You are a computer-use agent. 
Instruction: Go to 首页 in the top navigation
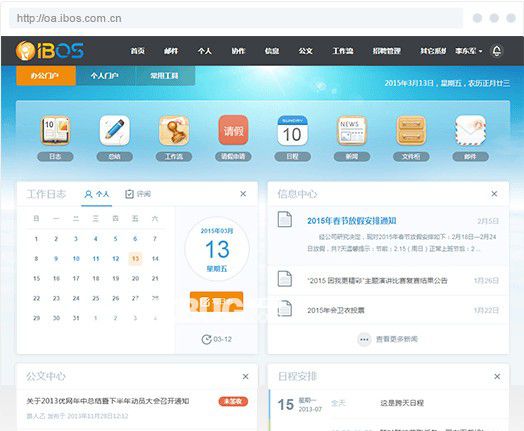[x=137, y=51]
